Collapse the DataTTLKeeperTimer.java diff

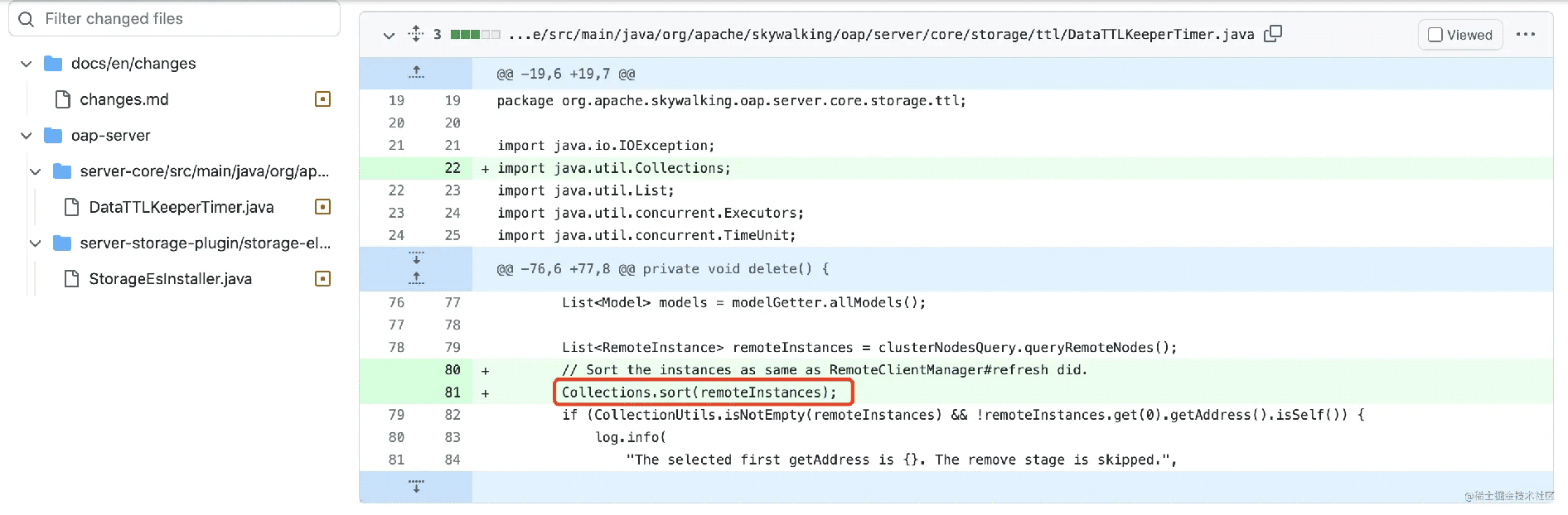tap(389, 35)
